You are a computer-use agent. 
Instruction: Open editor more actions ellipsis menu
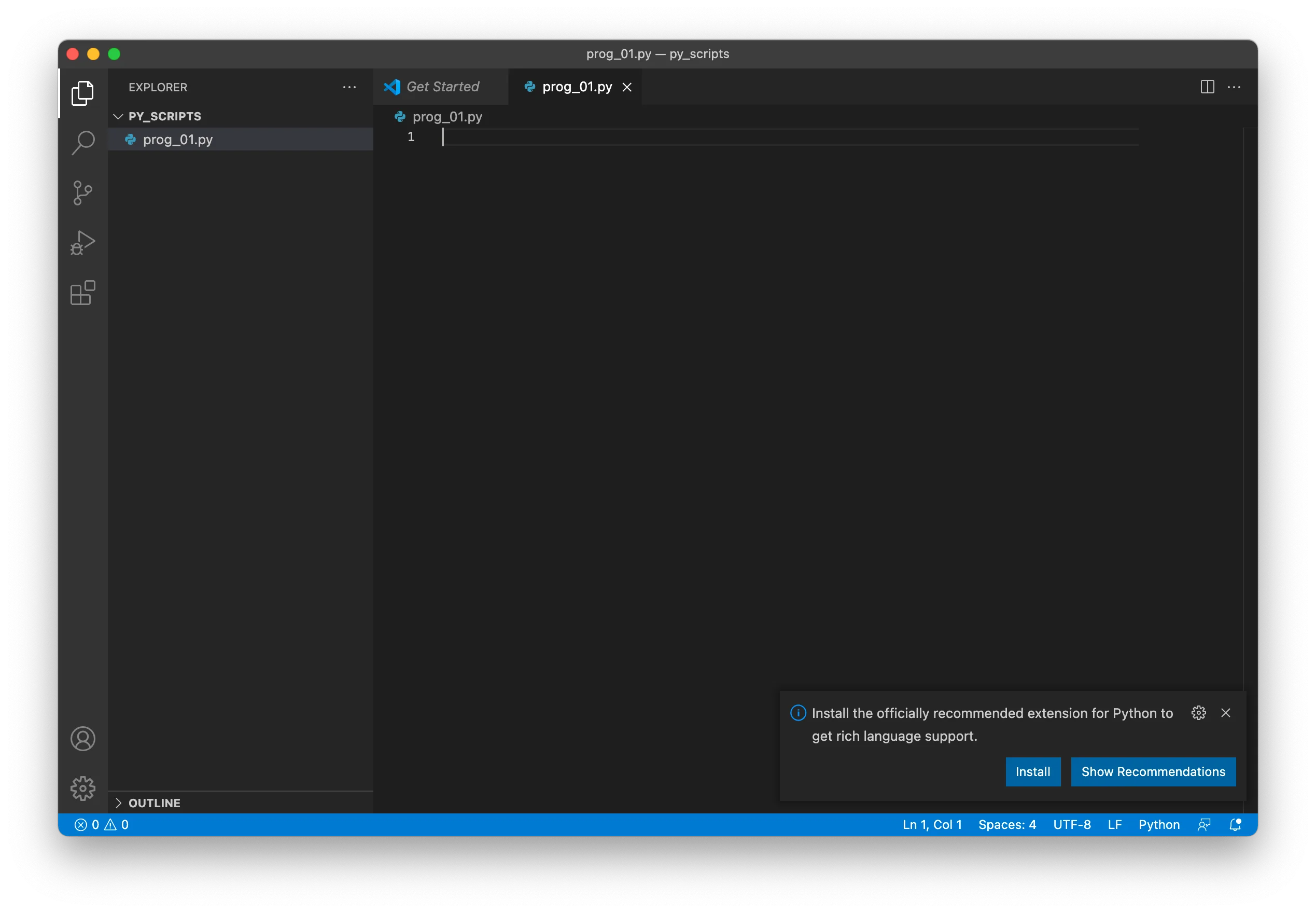[1234, 87]
